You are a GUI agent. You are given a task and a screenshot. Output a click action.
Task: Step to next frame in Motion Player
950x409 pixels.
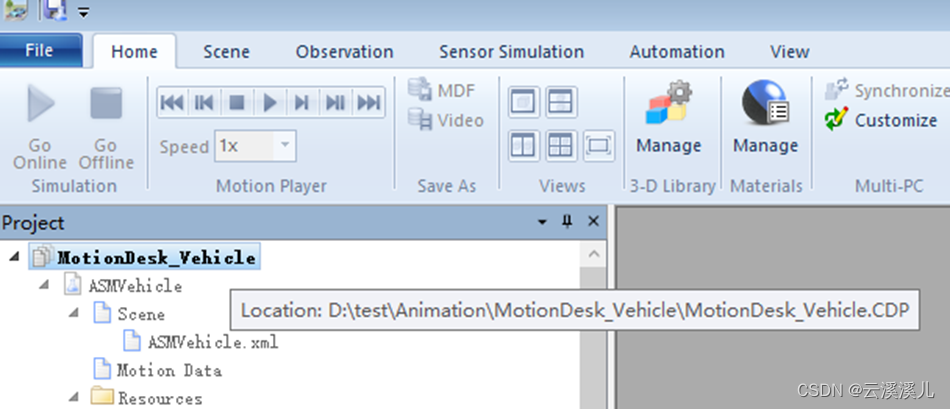(302, 102)
